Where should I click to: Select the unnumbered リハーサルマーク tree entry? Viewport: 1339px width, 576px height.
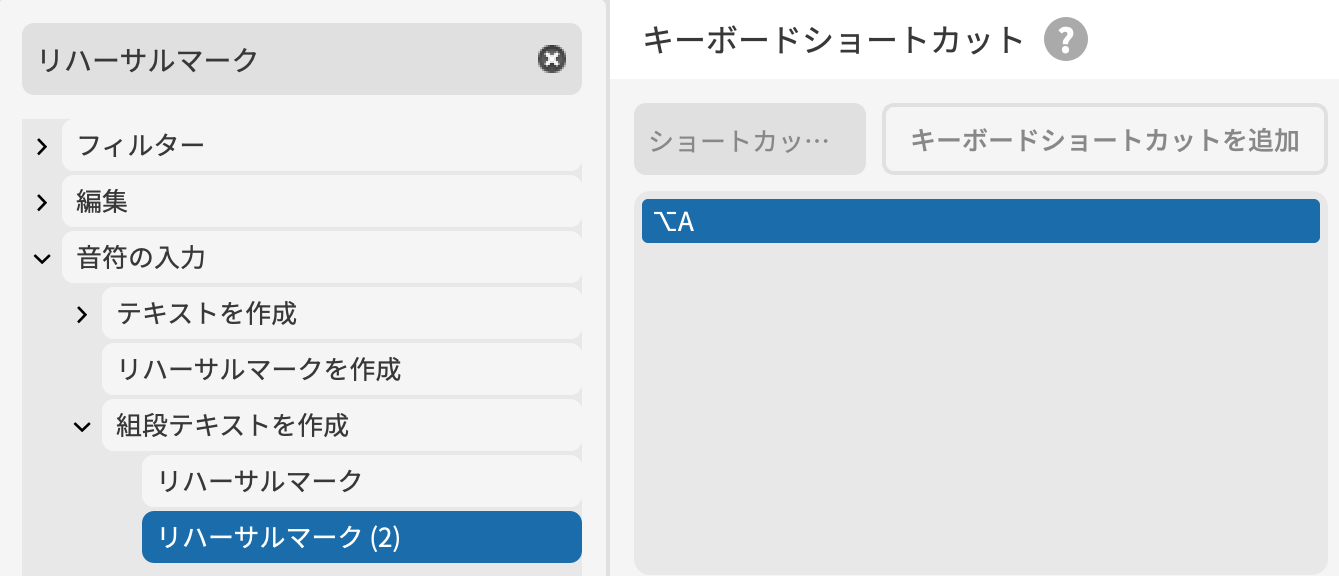point(260,482)
